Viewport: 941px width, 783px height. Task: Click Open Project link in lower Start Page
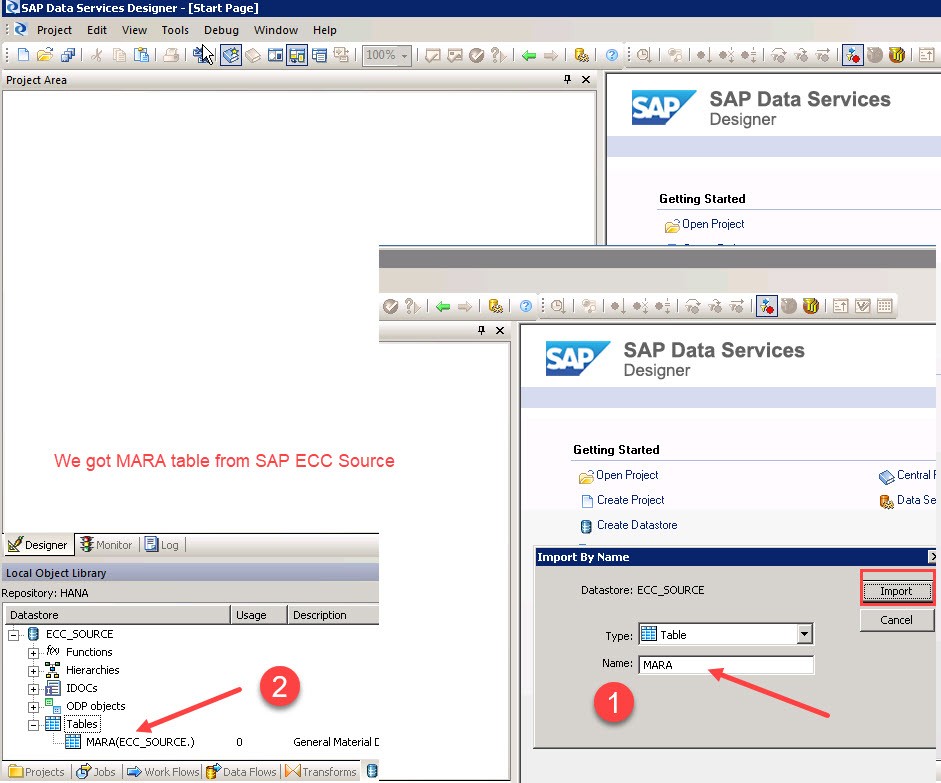click(x=627, y=475)
